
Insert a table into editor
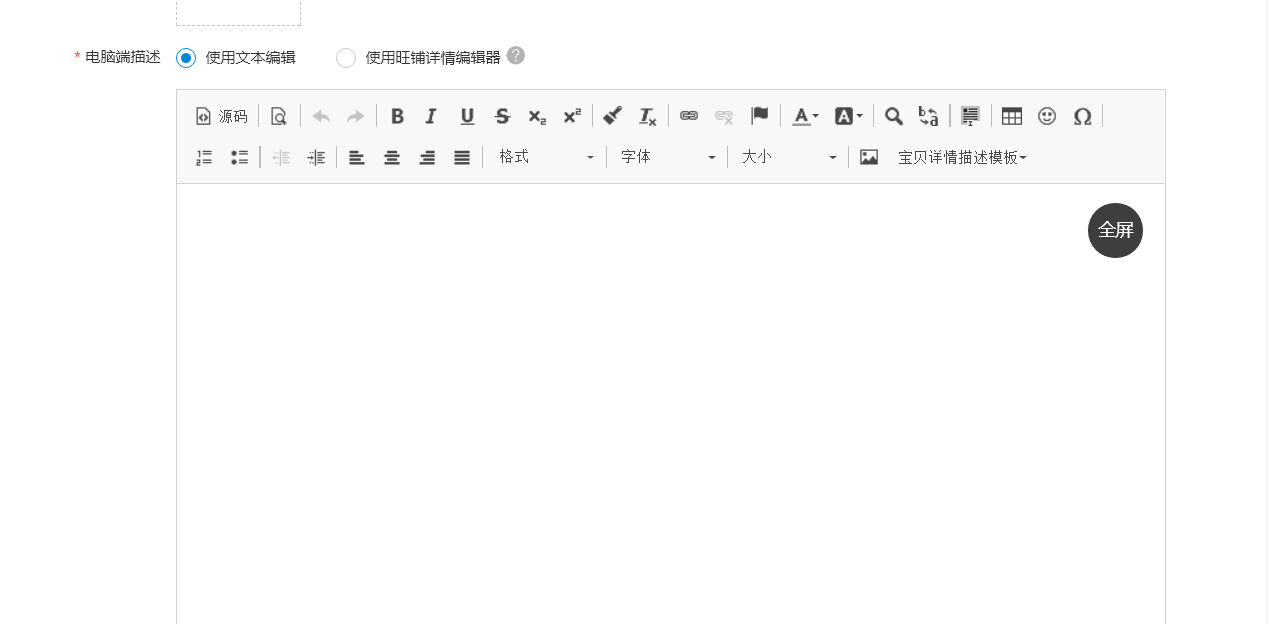click(x=1011, y=116)
